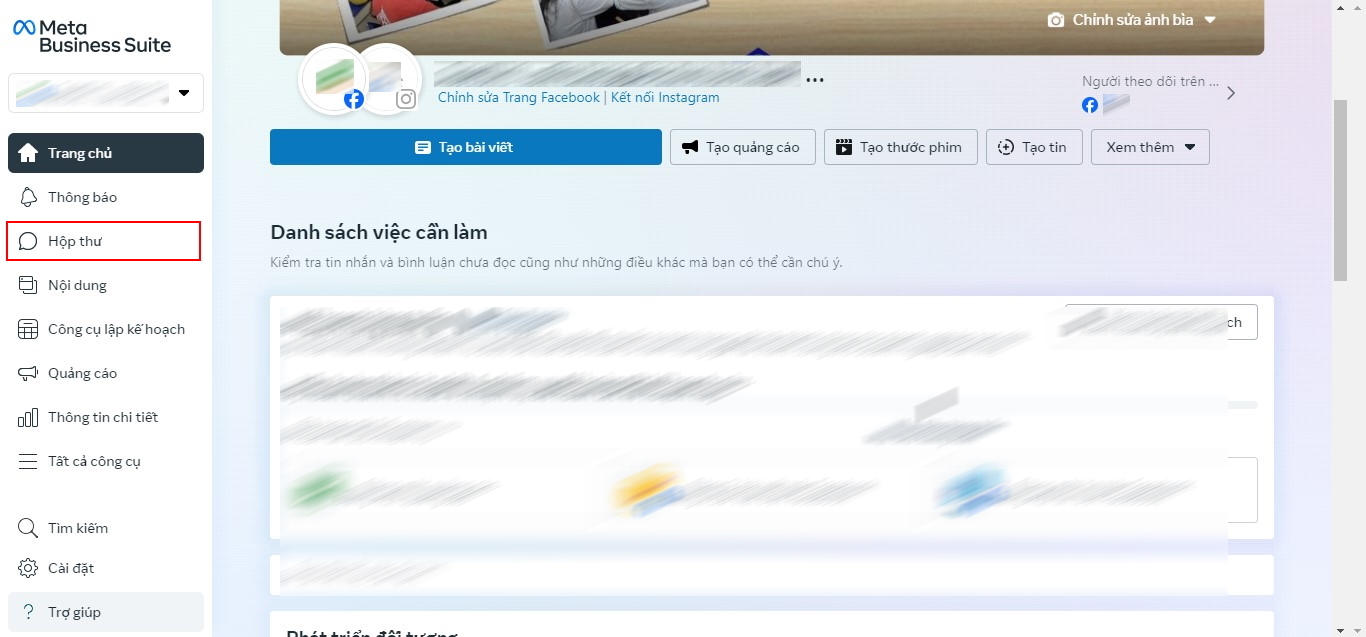This screenshot has height=637, width=1366.
Task: Expand the Xem thêm dropdown
Action: pos(1150,147)
